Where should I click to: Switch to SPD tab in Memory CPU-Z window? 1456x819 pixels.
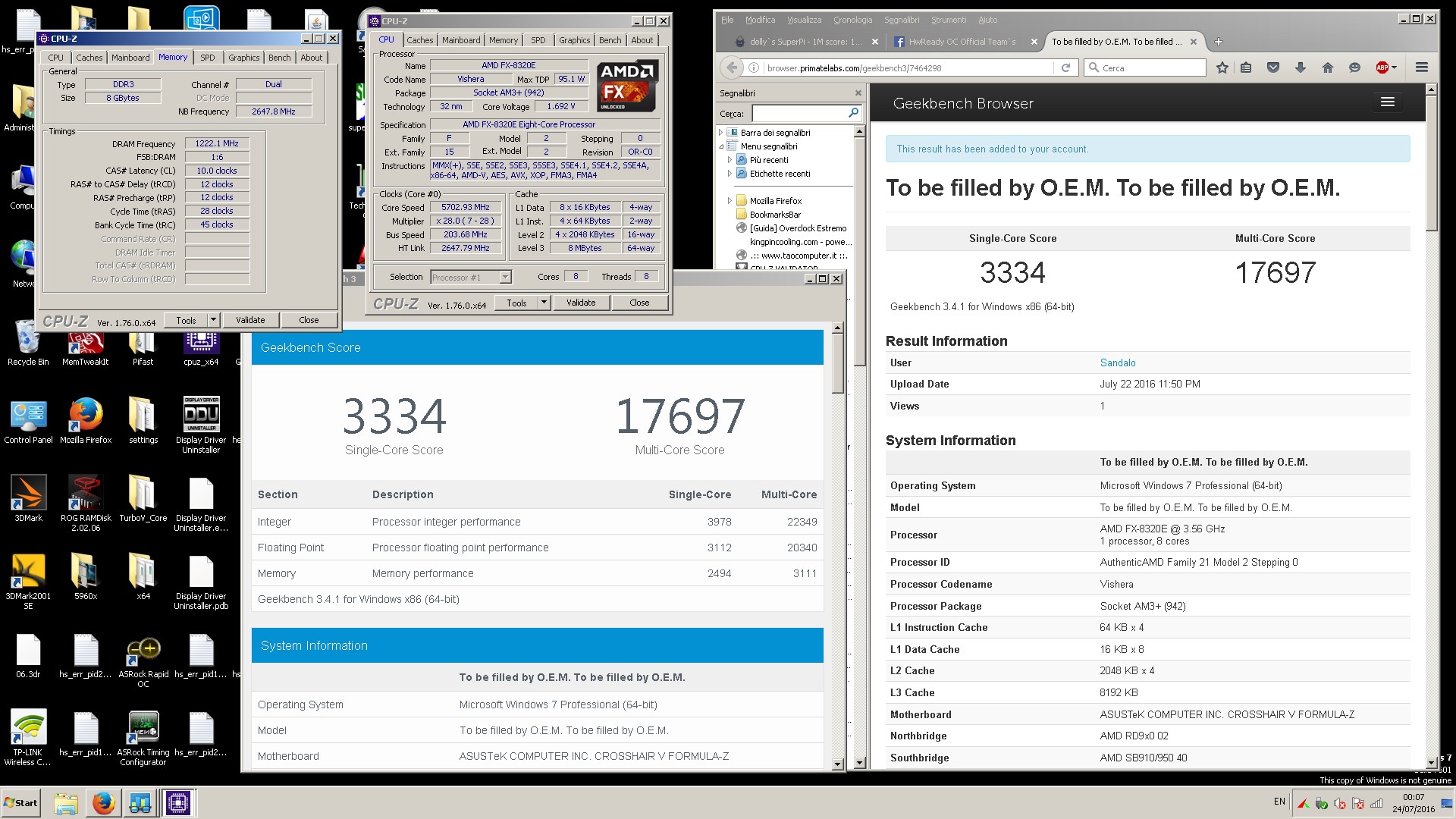(207, 58)
